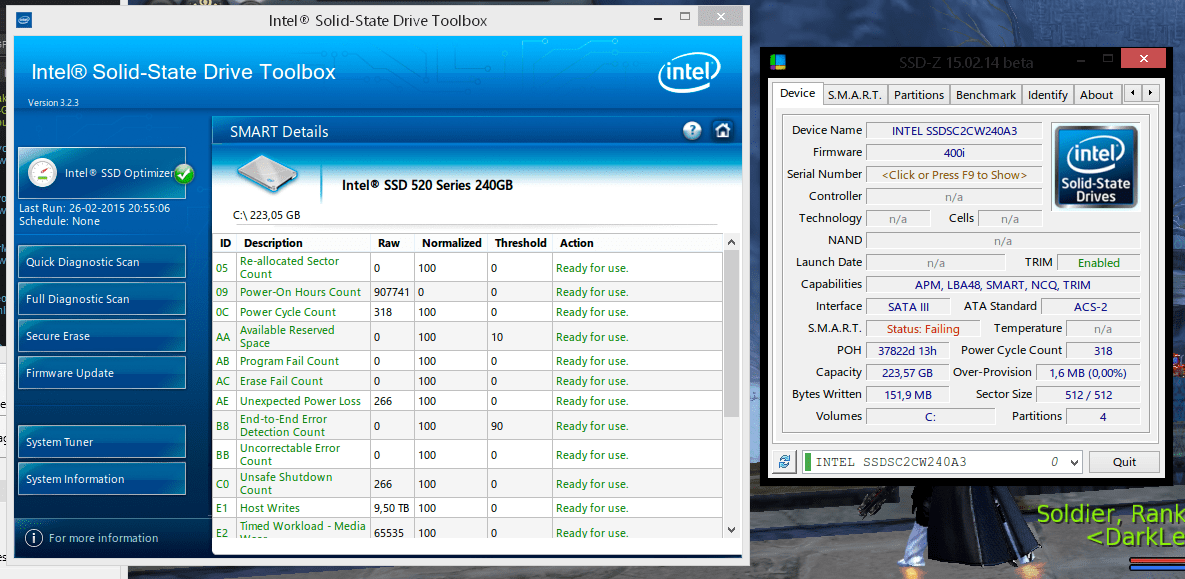Open System Information
Viewport: 1185px width, 579px height.
101,478
